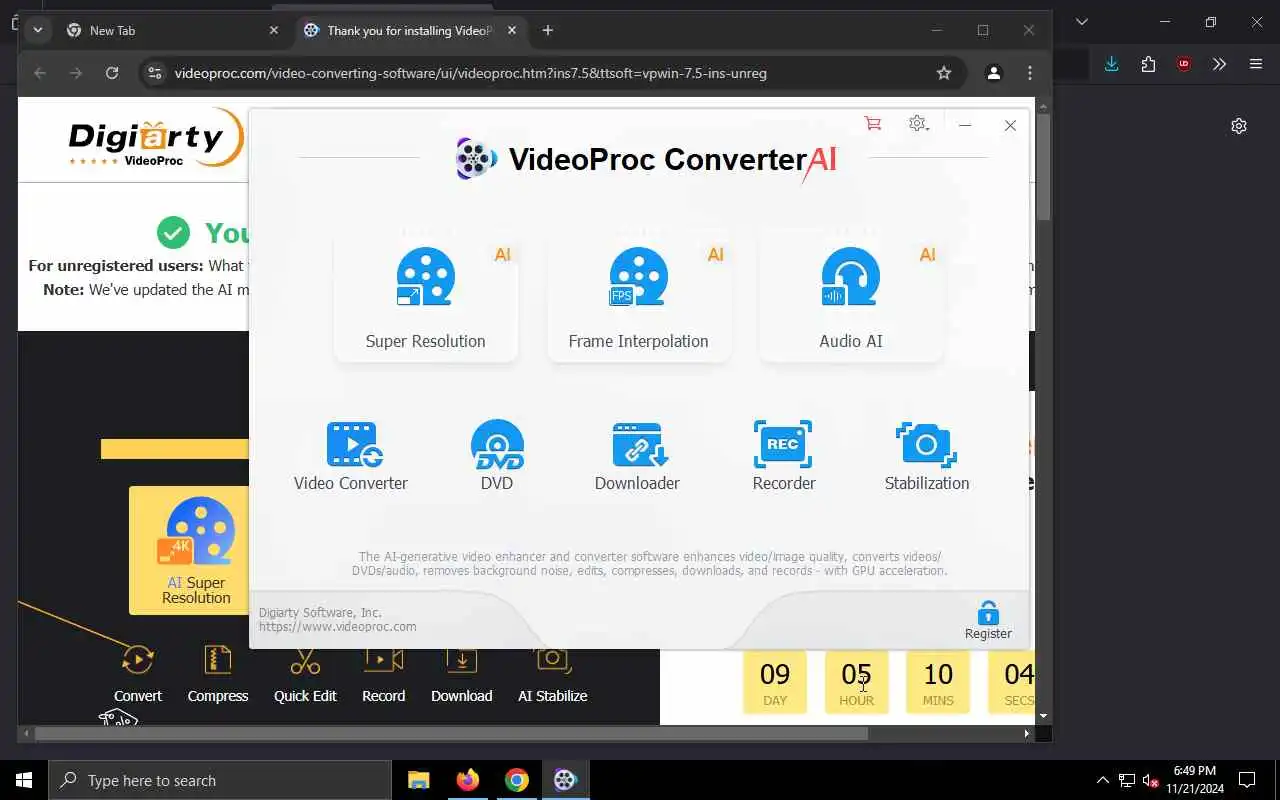Open the Chrome profile menu
The height and width of the screenshot is (800, 1280).
pyautogui.click(x=994, y=73)
